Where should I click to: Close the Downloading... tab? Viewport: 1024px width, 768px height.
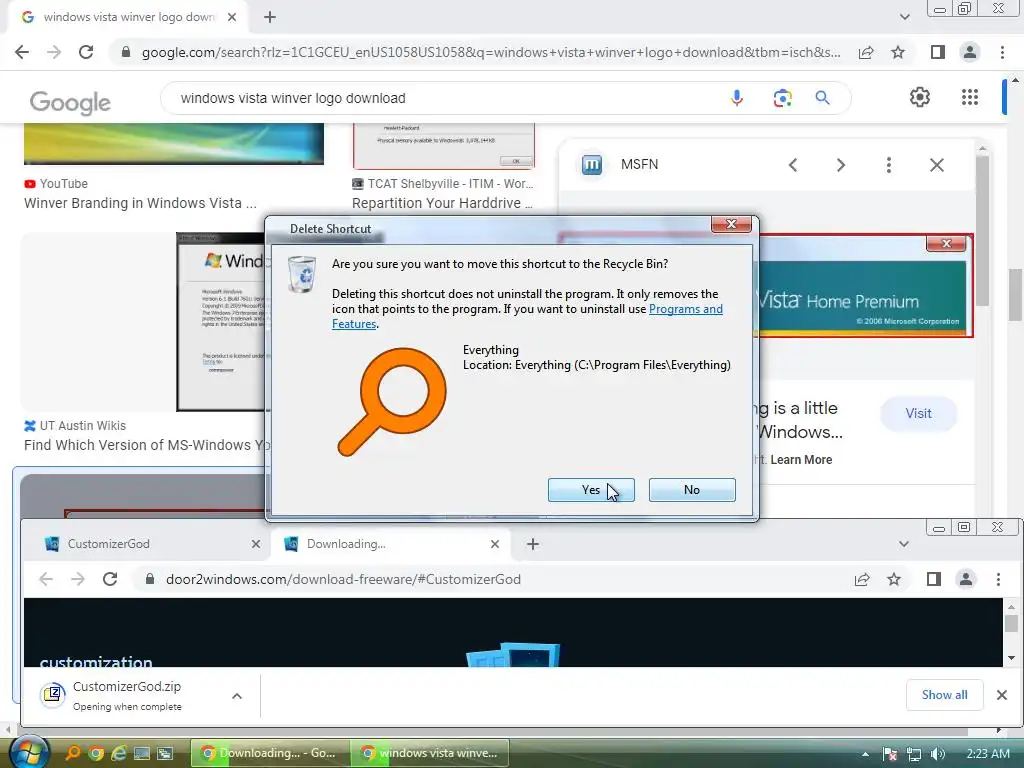click(495, 544)
